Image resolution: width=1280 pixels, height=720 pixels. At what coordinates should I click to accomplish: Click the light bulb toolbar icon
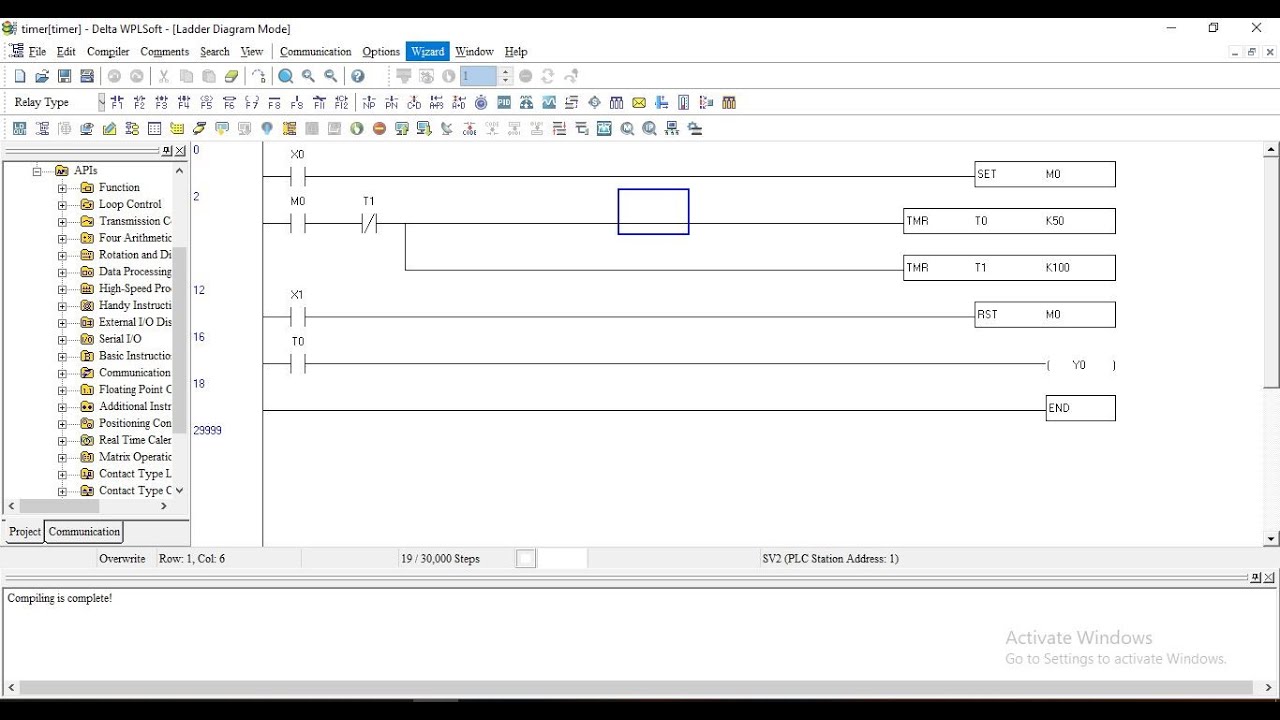point(267,128)
